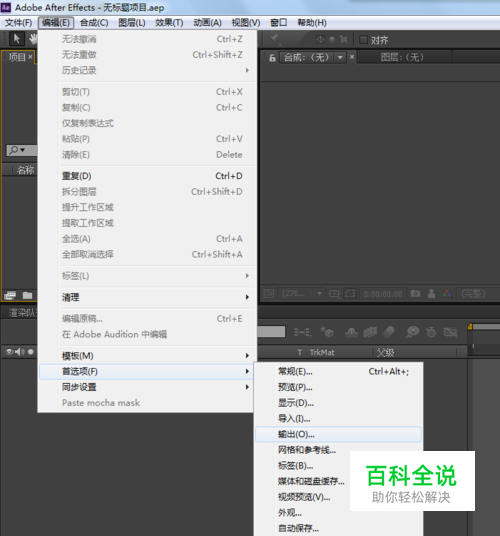The height and width of the screenshot is (536, 500).
Task: Click the 0:00:00:00 current time field
Action: point(383,294)
